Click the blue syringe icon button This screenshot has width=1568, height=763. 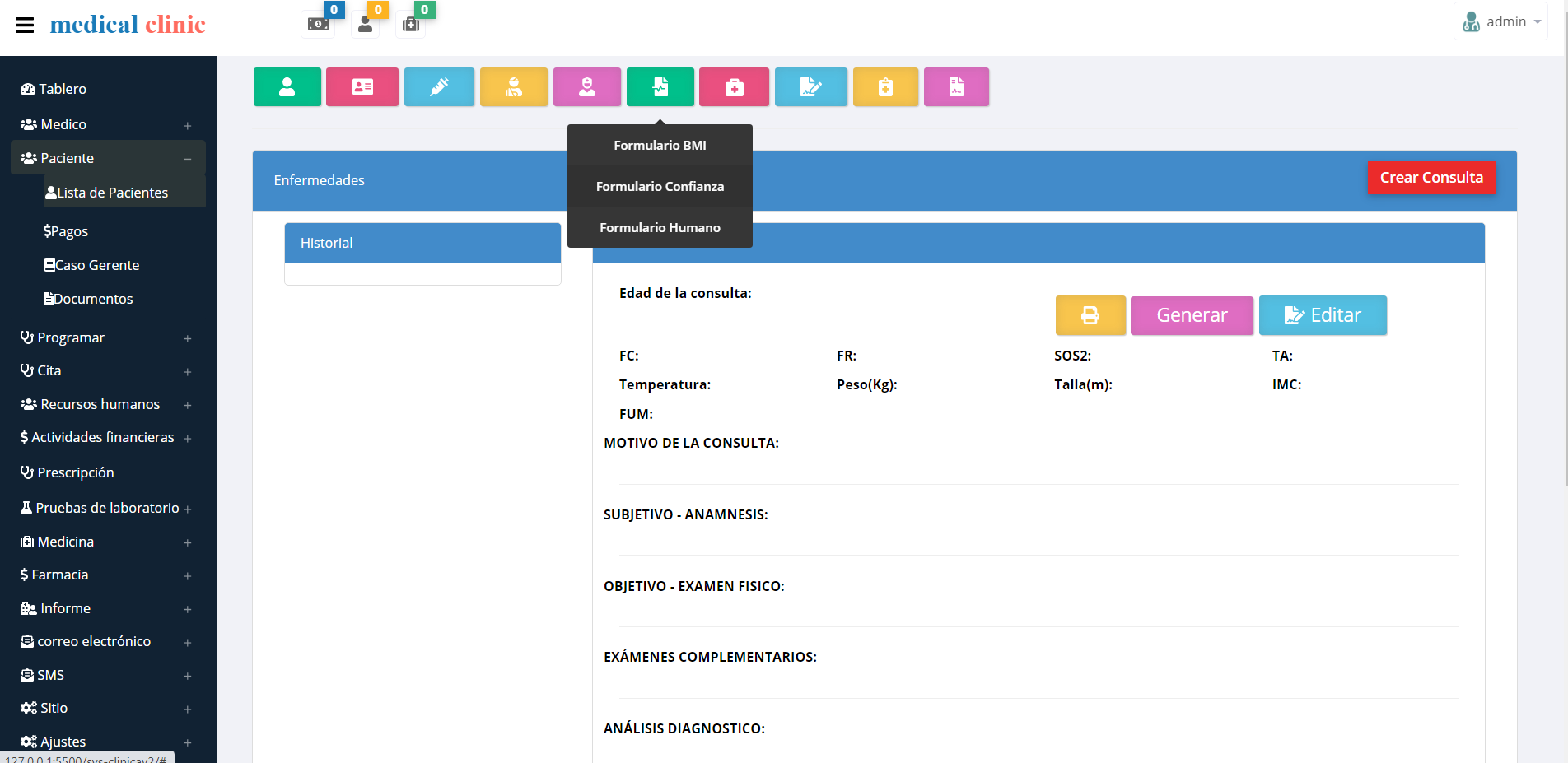tap(439, 87)
